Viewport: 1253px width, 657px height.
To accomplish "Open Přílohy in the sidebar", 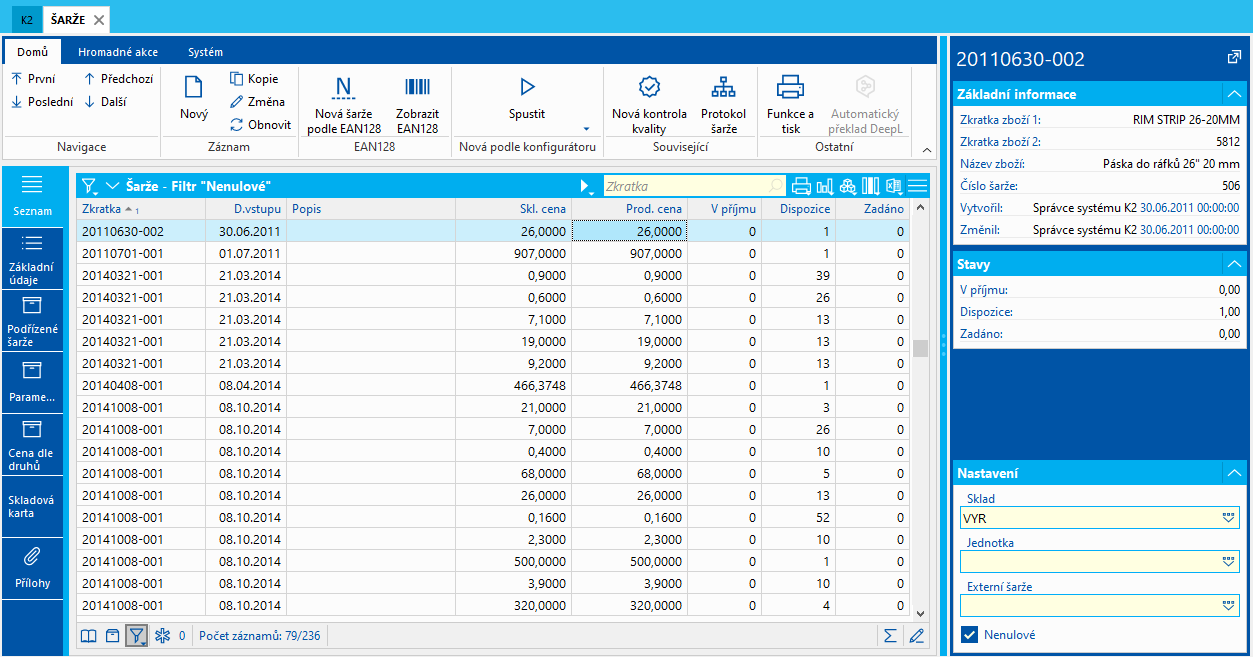I will pos(32,568).
